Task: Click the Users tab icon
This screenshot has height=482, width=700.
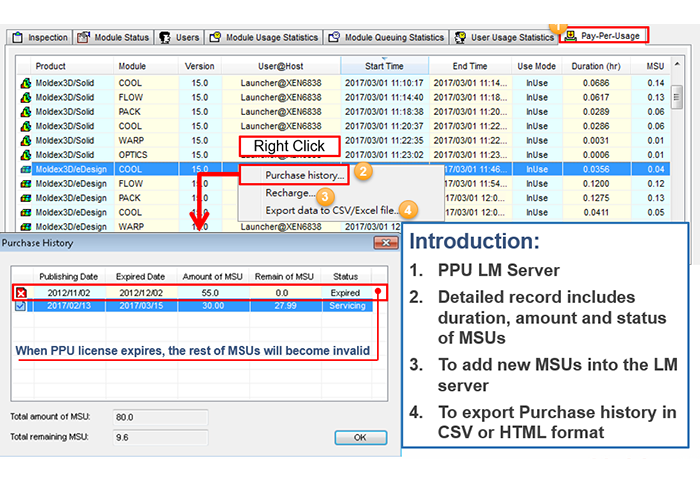Action: 166,38
